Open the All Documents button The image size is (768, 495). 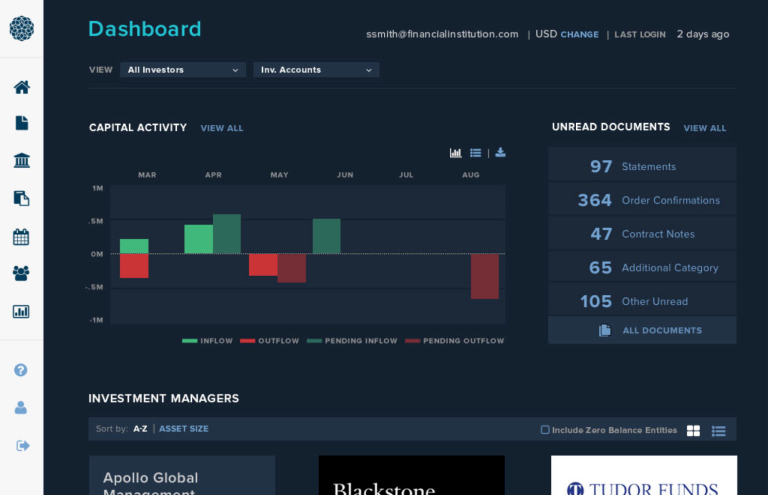click(x=642, y=330)
